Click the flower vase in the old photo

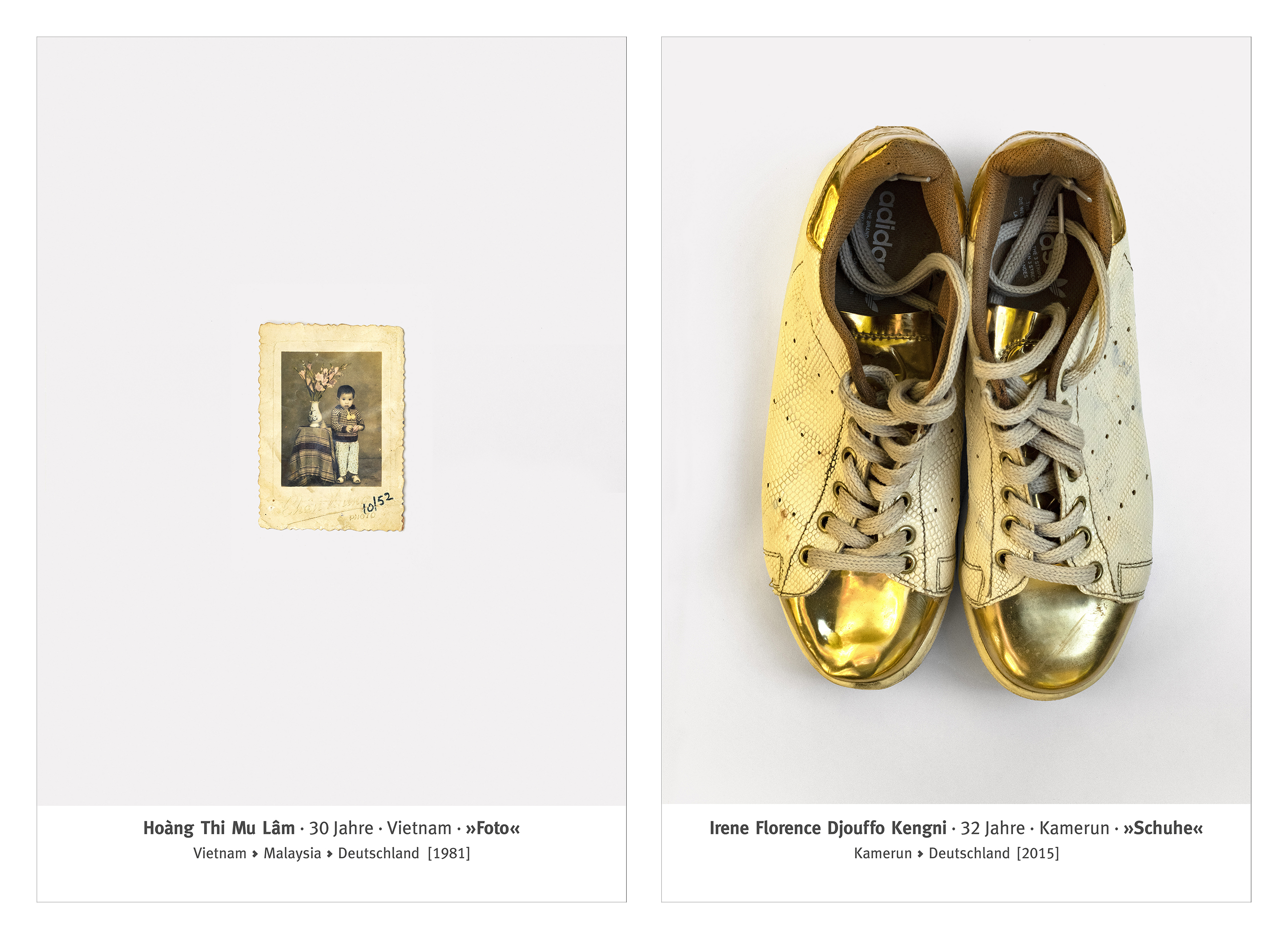point(315,414)
